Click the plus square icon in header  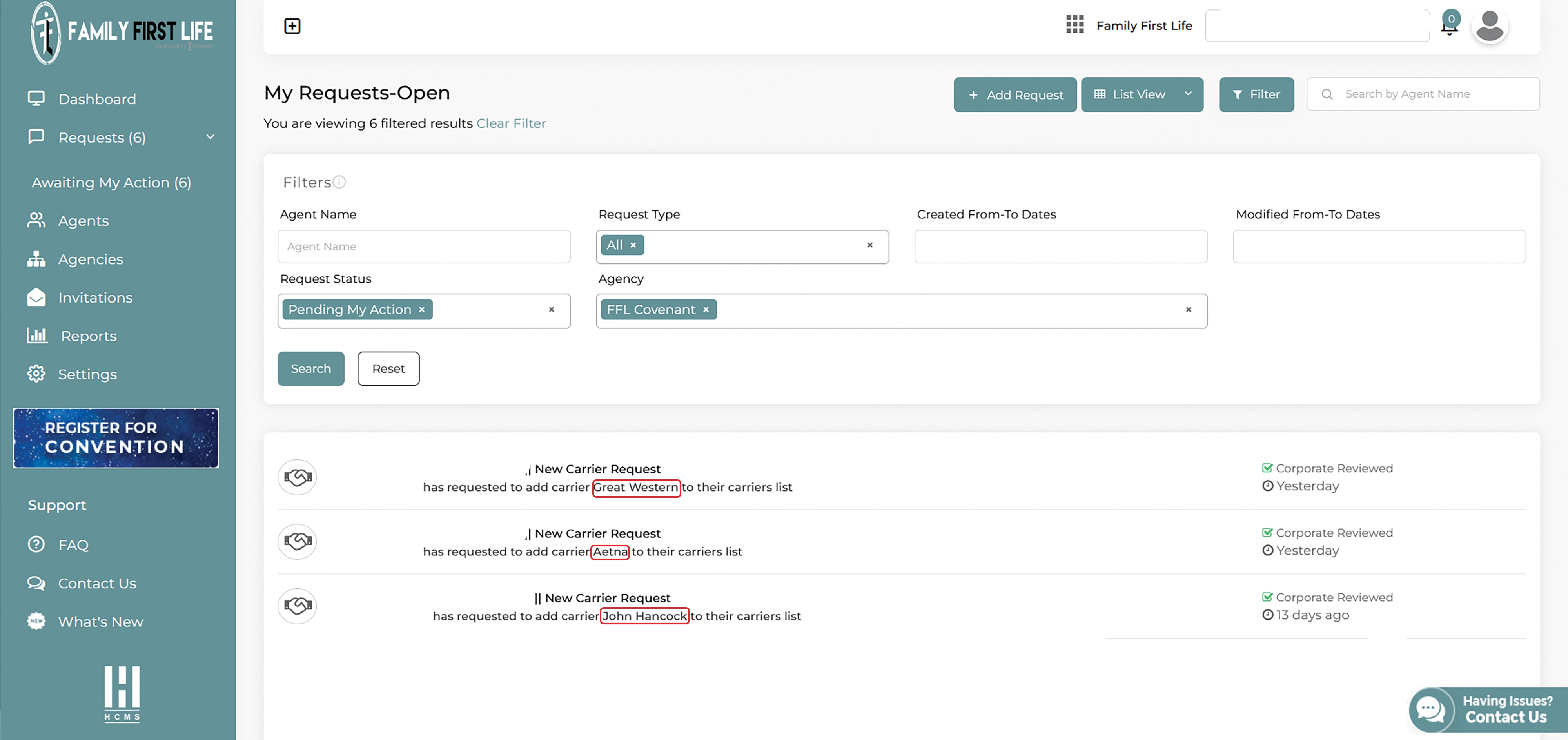(x=292, y=25)
